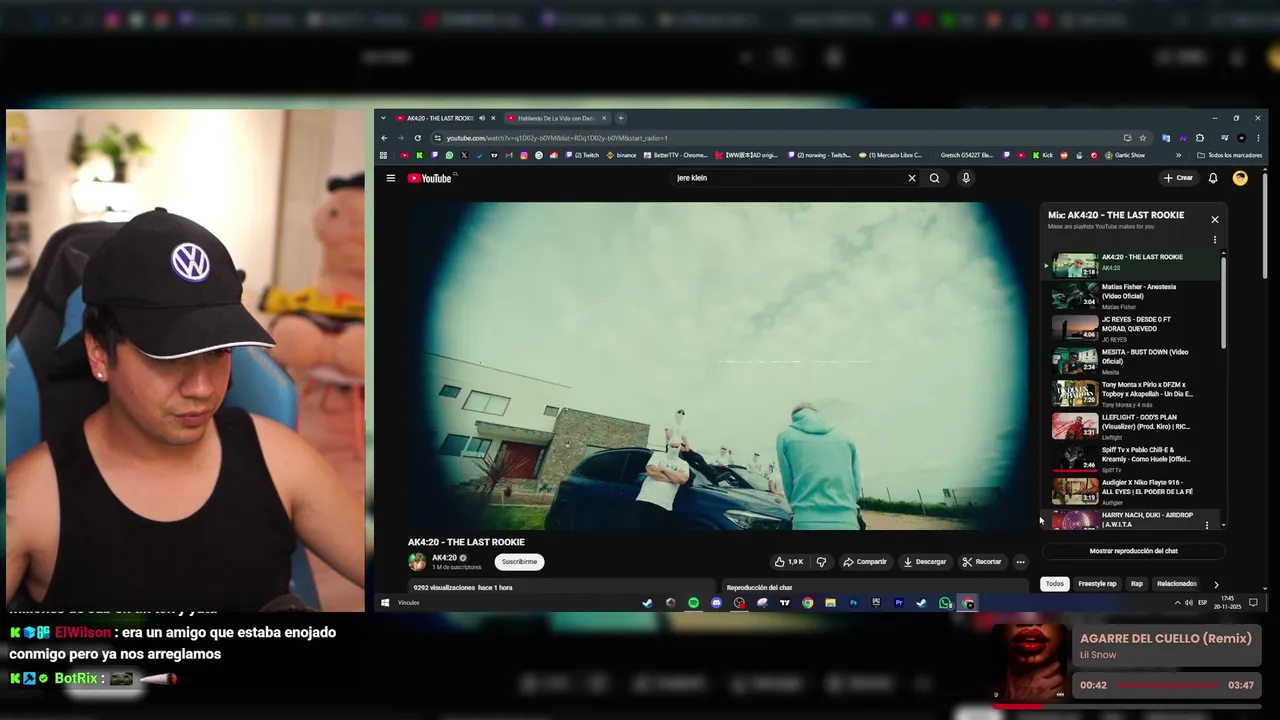Open a new browser tab

[x=620, y=118]
